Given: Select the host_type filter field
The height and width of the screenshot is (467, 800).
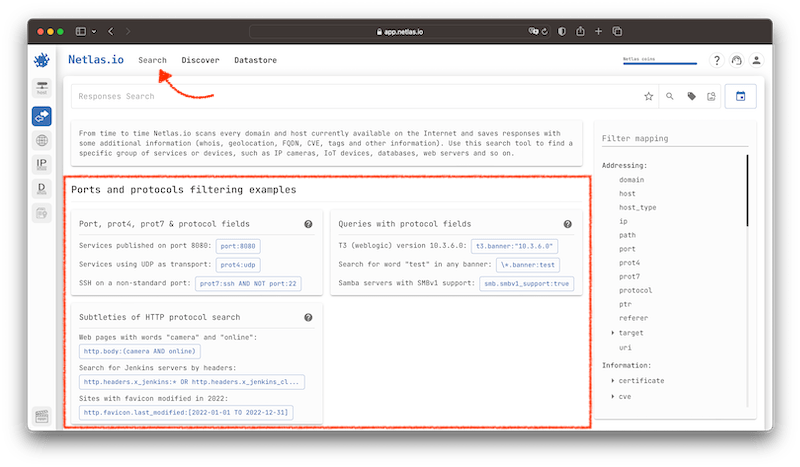Looking at the screenshot, I should click(x=637, y=207).
